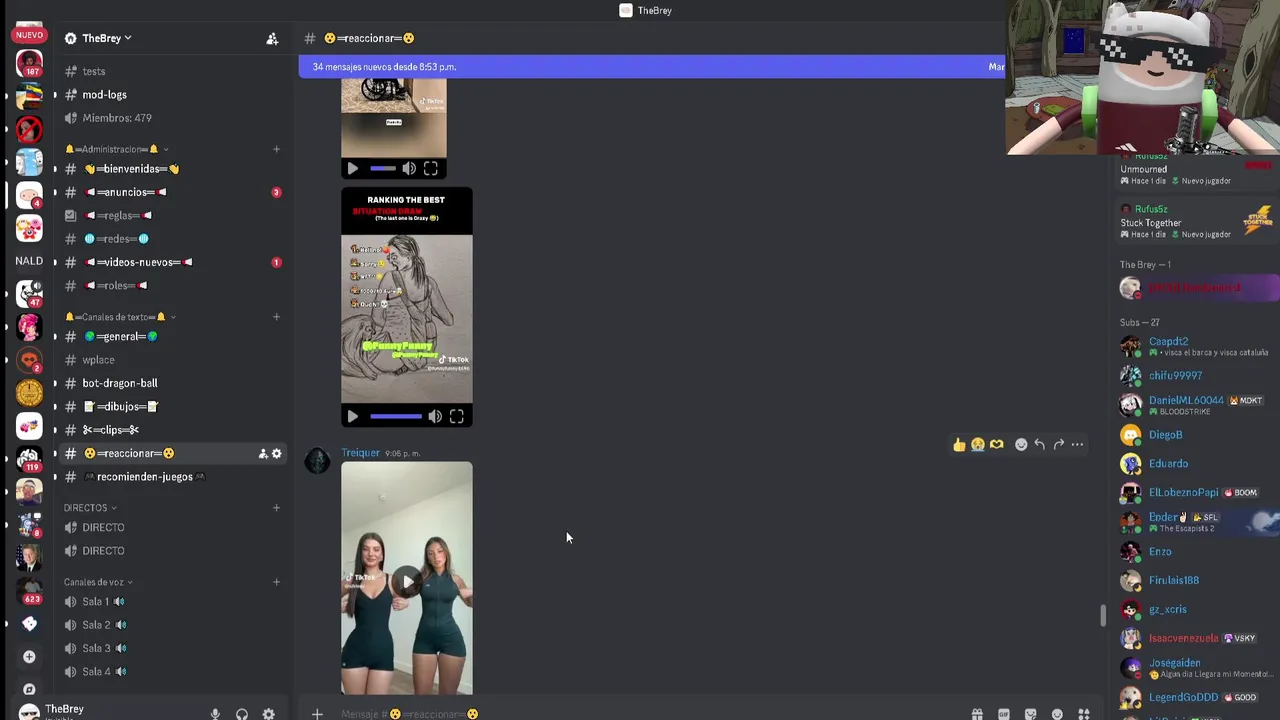Open user settings gear next to TheBrey
The width and height of the screenshot is (1280, 720).
tap(268, 714)
